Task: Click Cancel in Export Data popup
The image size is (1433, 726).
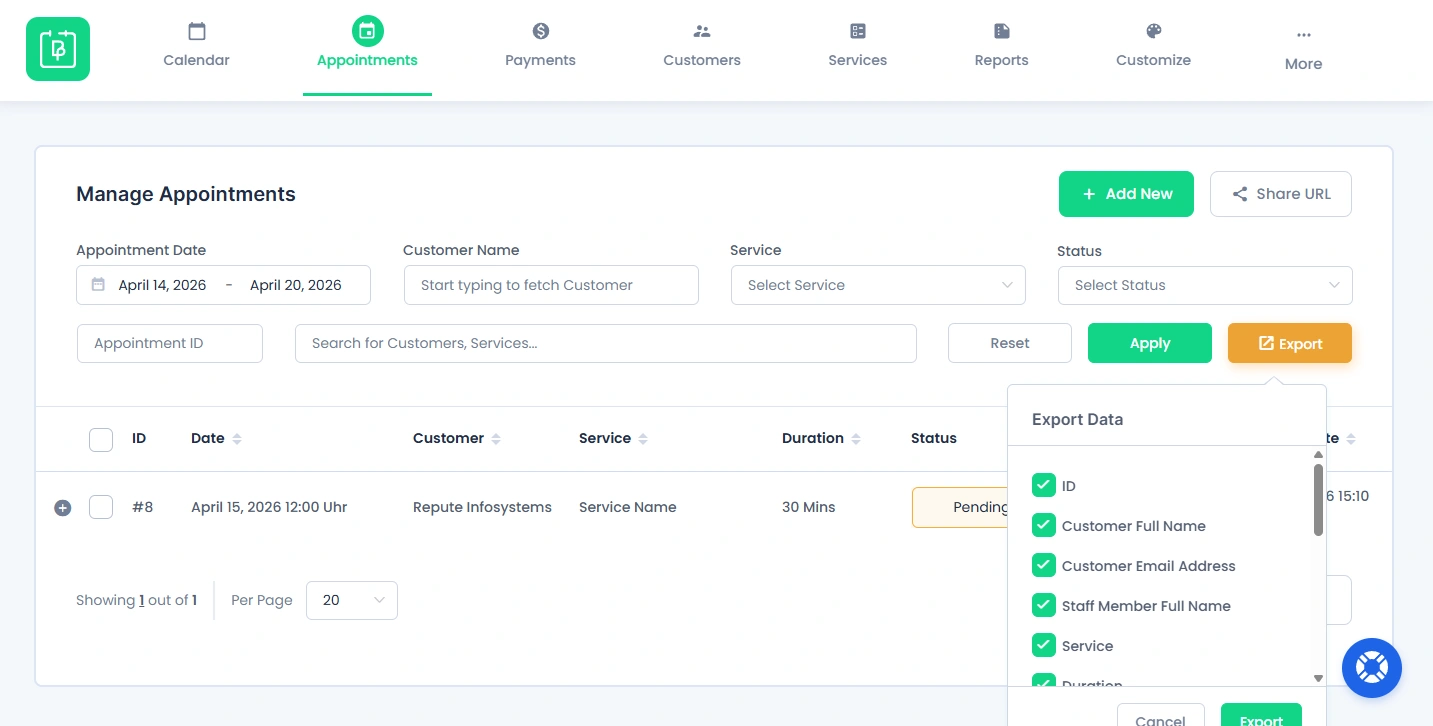Action: [1160, 716]
